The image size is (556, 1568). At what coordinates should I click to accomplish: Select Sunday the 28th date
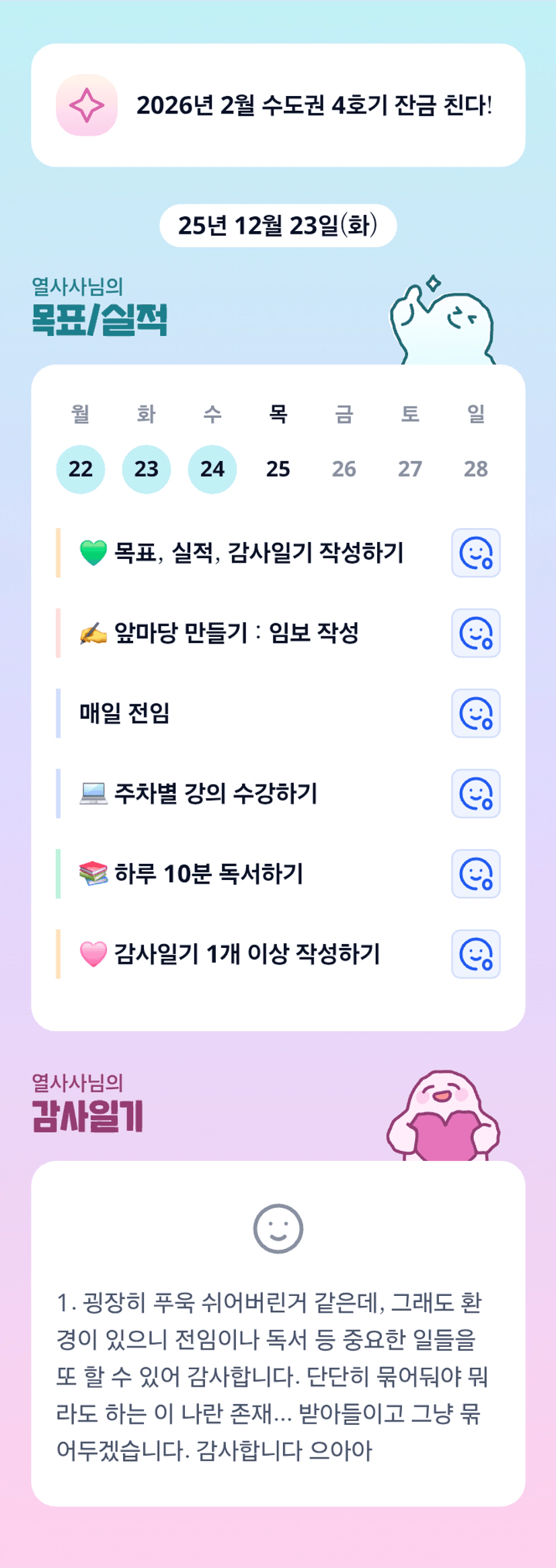[475, 469]
